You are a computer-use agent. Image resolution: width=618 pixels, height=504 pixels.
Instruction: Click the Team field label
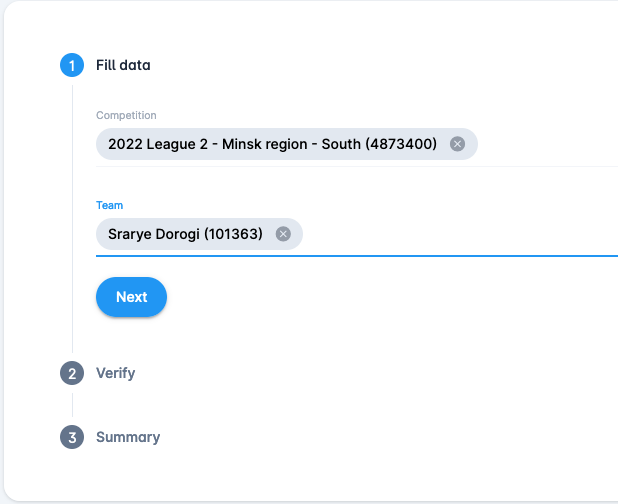pos(109,205)
